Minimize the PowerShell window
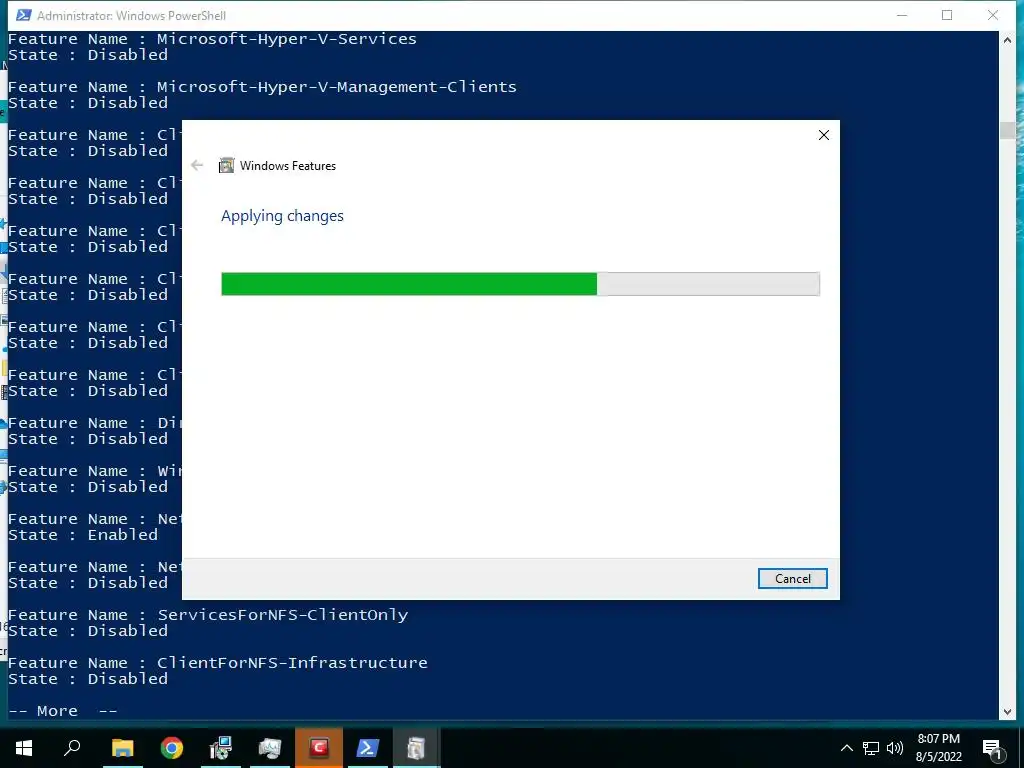 point(902,15)
